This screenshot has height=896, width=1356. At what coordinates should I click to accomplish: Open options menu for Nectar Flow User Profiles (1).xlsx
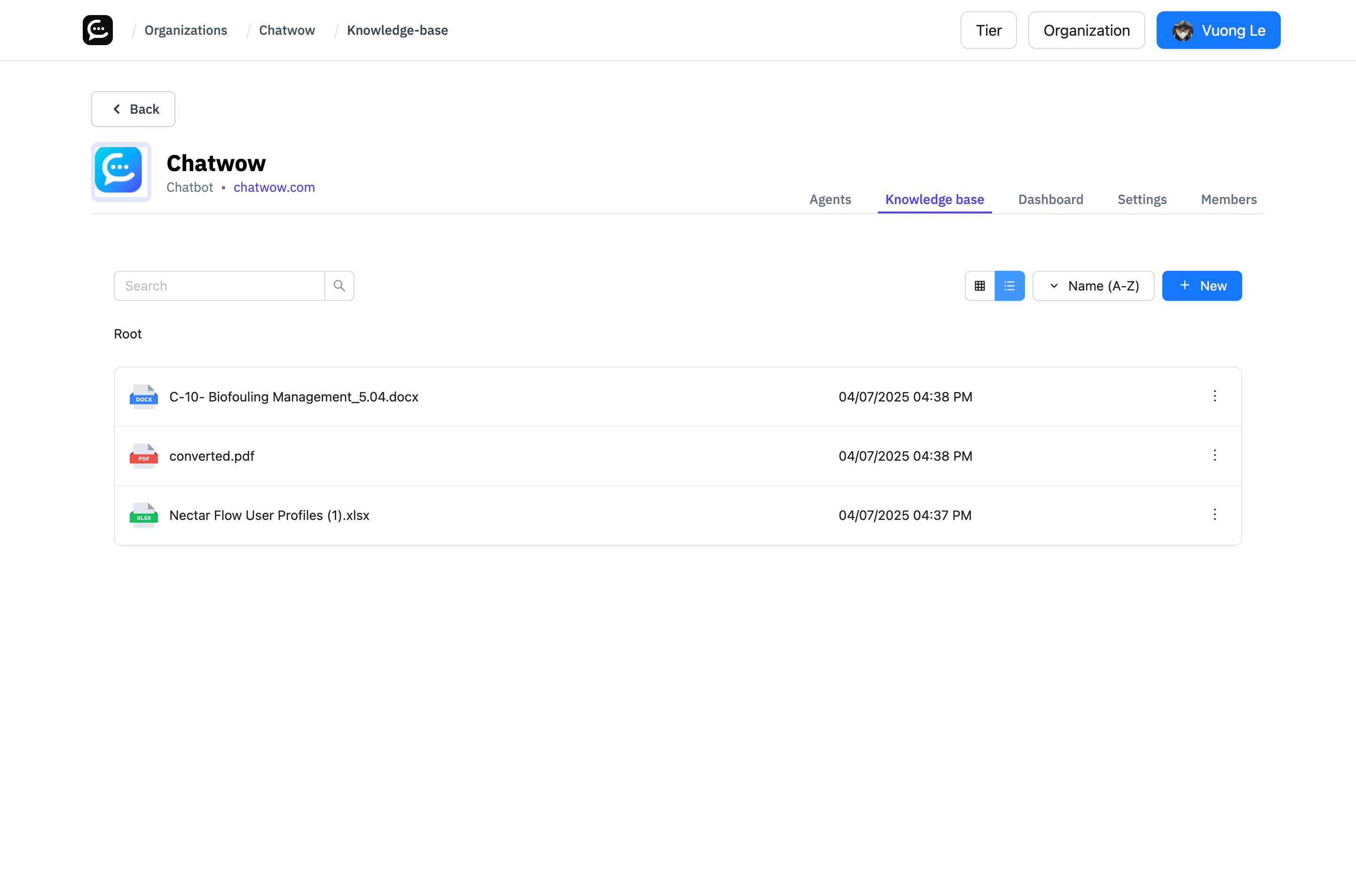pos(1215,514)
